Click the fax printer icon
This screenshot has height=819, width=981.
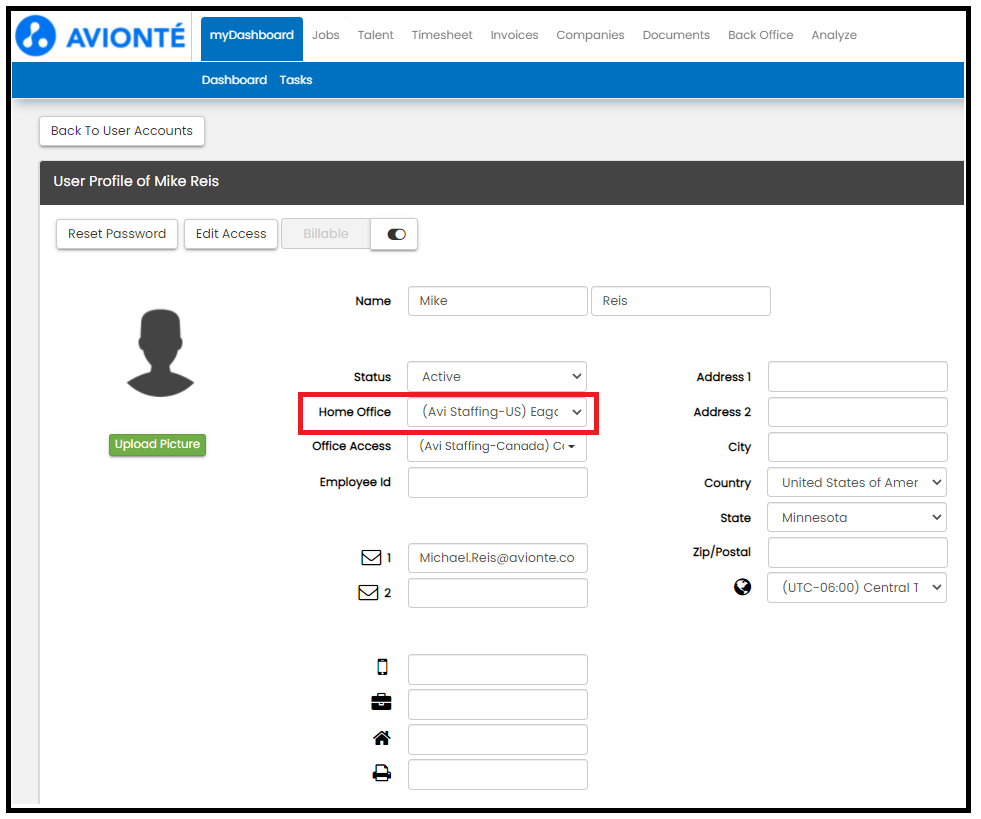382,773
